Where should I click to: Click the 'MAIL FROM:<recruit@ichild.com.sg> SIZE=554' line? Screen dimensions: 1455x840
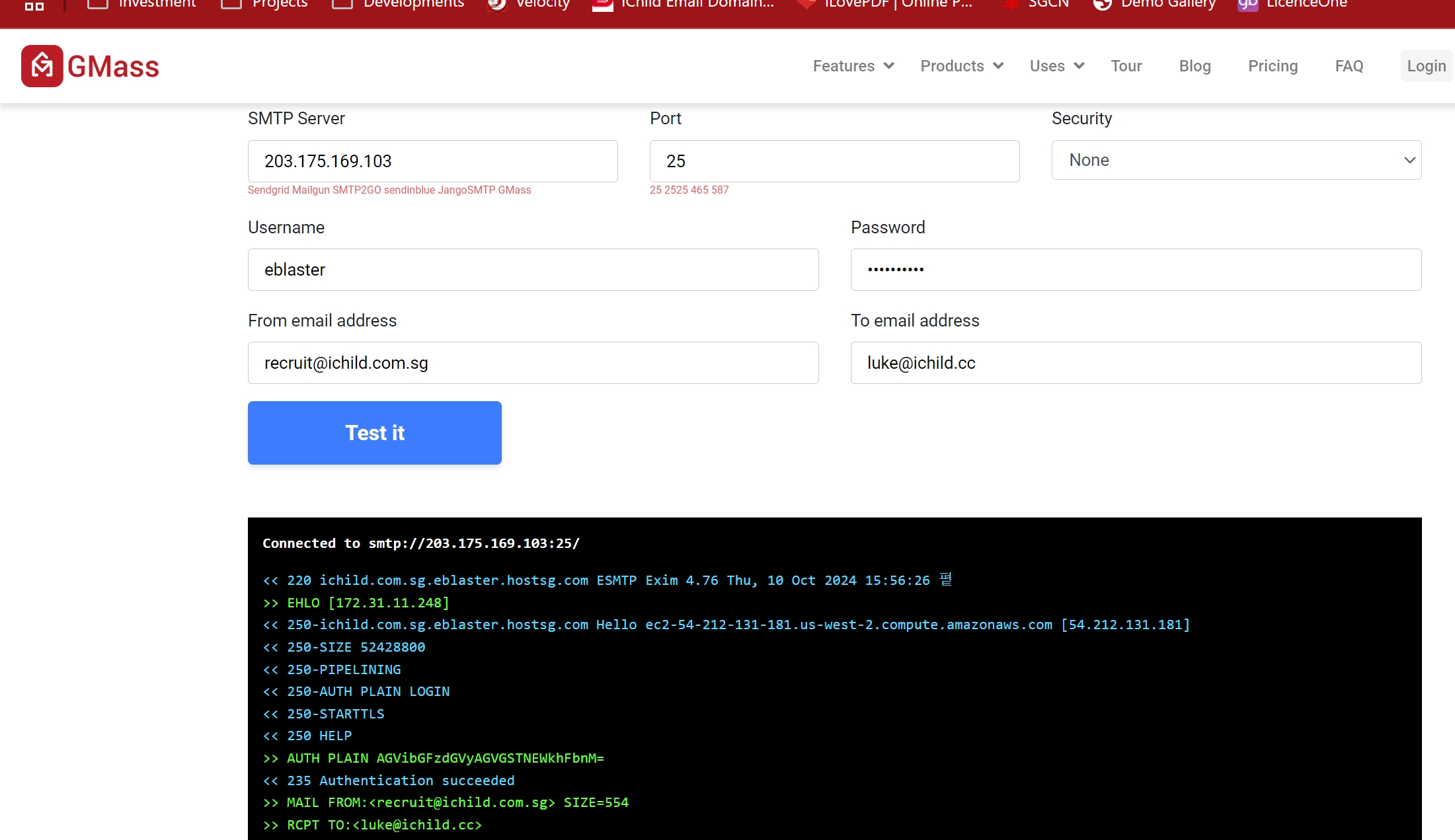point(446,802)
